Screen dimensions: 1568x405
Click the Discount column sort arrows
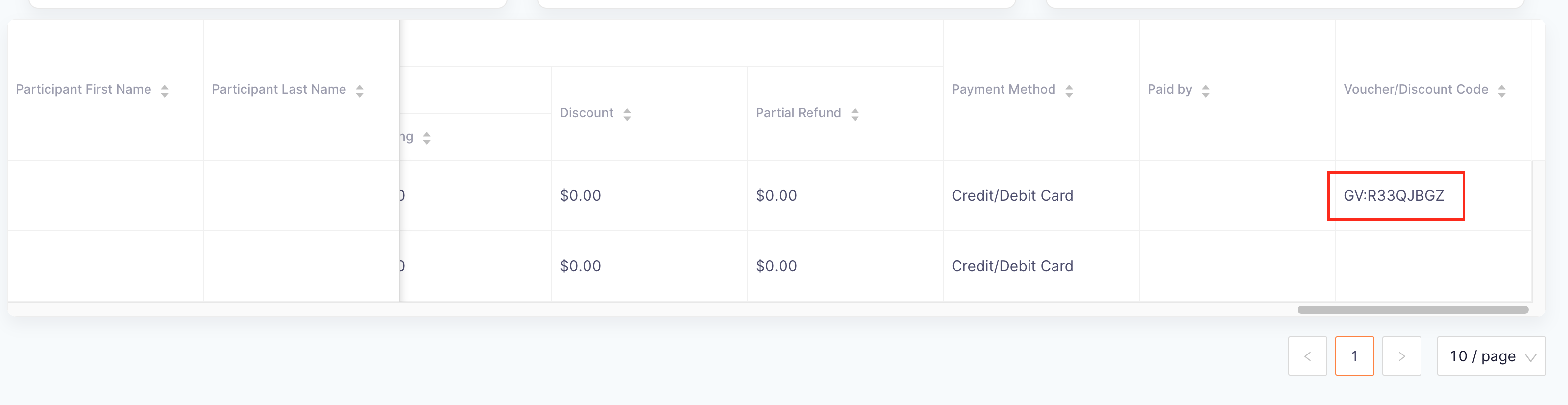627,114
